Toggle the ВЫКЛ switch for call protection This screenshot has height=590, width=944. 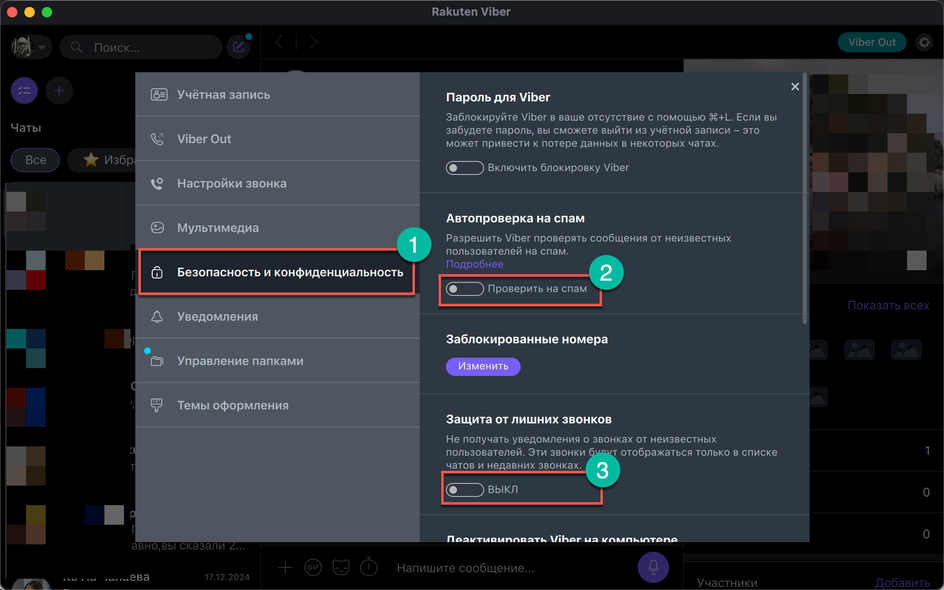coord(465,490)
